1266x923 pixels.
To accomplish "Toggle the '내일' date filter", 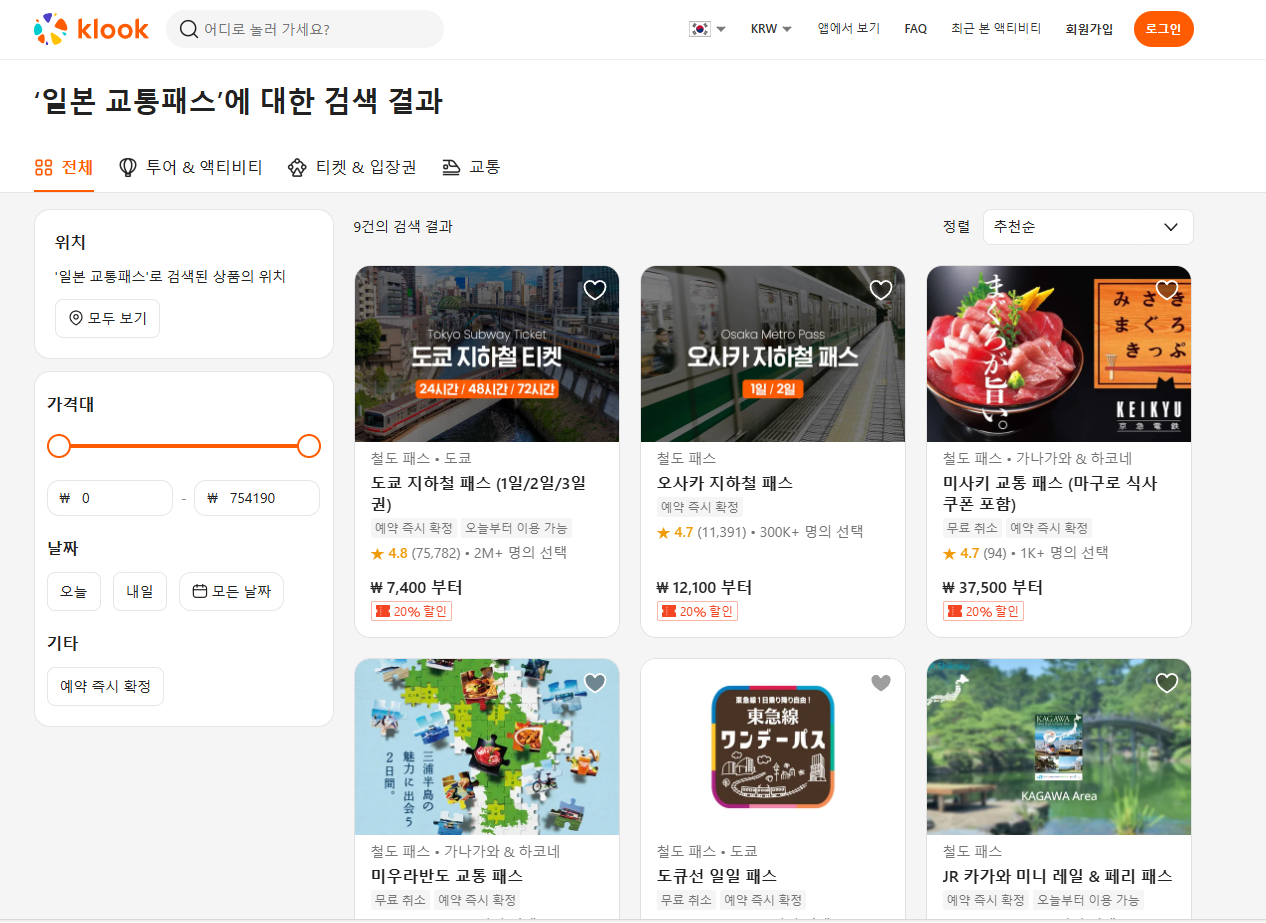I will point(139,591).
